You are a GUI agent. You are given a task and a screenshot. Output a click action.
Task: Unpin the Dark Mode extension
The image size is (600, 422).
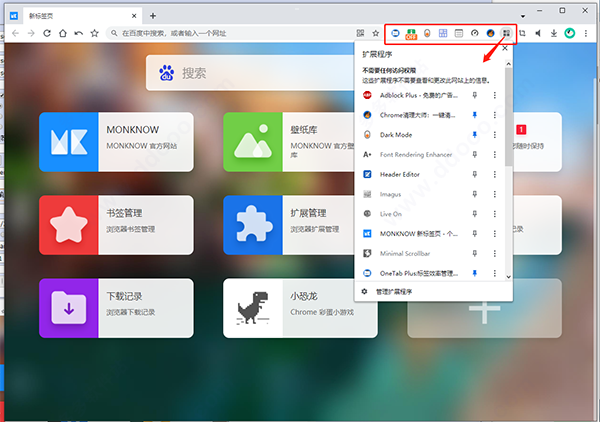[x=474, y=135]
